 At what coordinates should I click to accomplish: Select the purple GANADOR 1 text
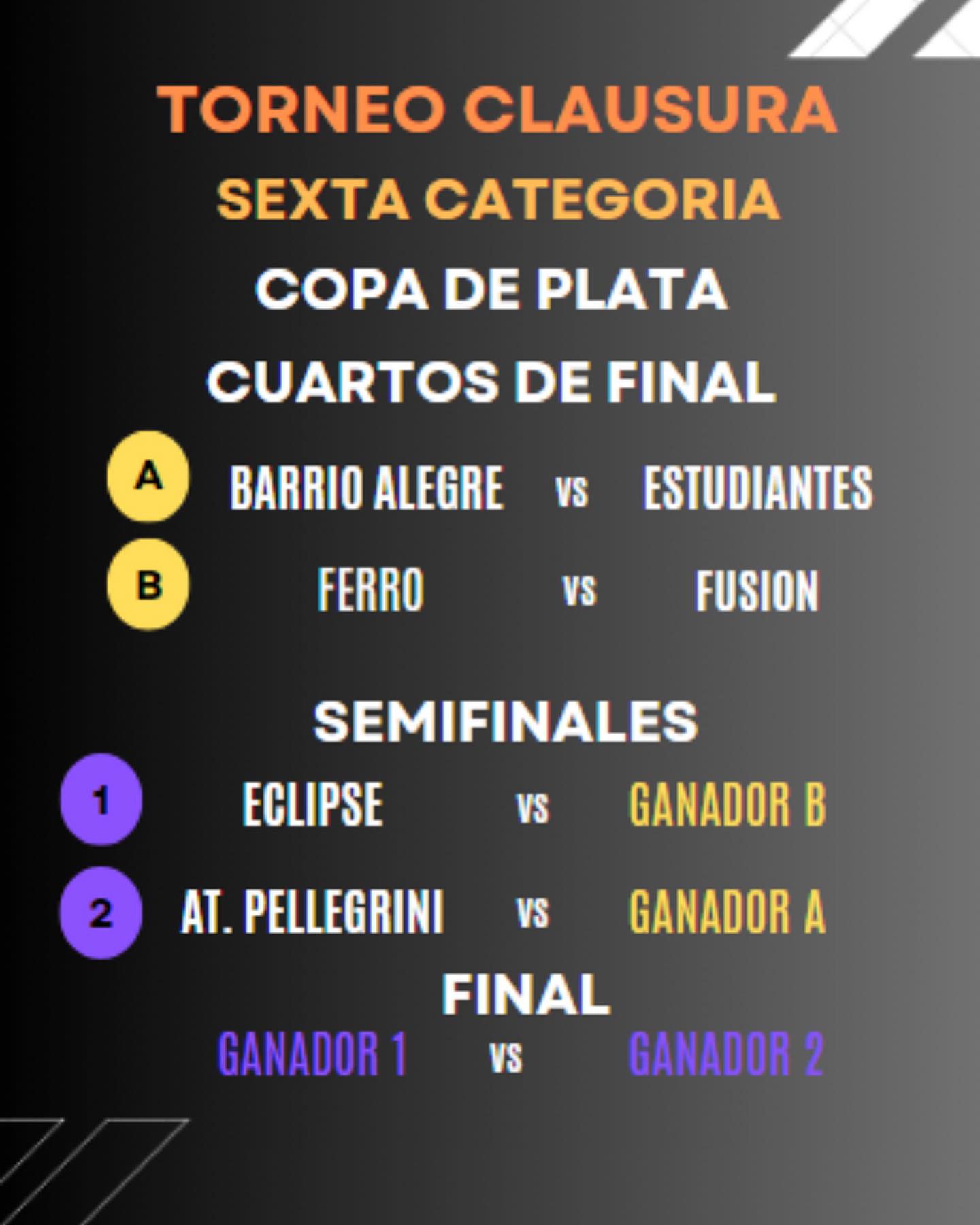tap(312, 1054)
